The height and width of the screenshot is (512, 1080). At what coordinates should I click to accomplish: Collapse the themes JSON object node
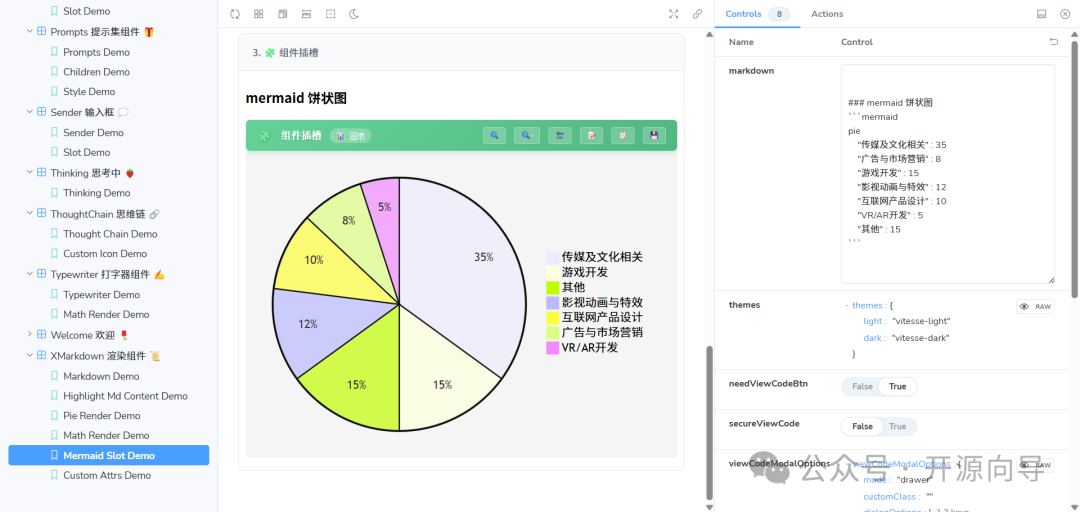(847, 305)
